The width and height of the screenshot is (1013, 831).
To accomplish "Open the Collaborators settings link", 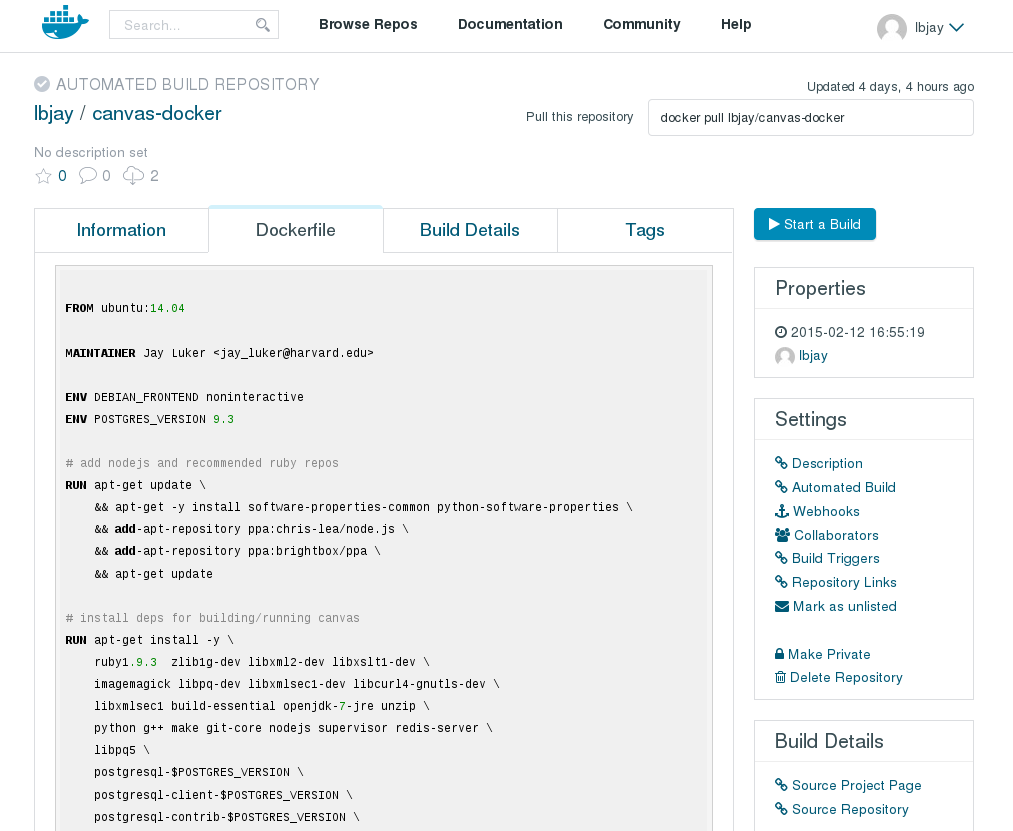I will (x=836, y=535).
